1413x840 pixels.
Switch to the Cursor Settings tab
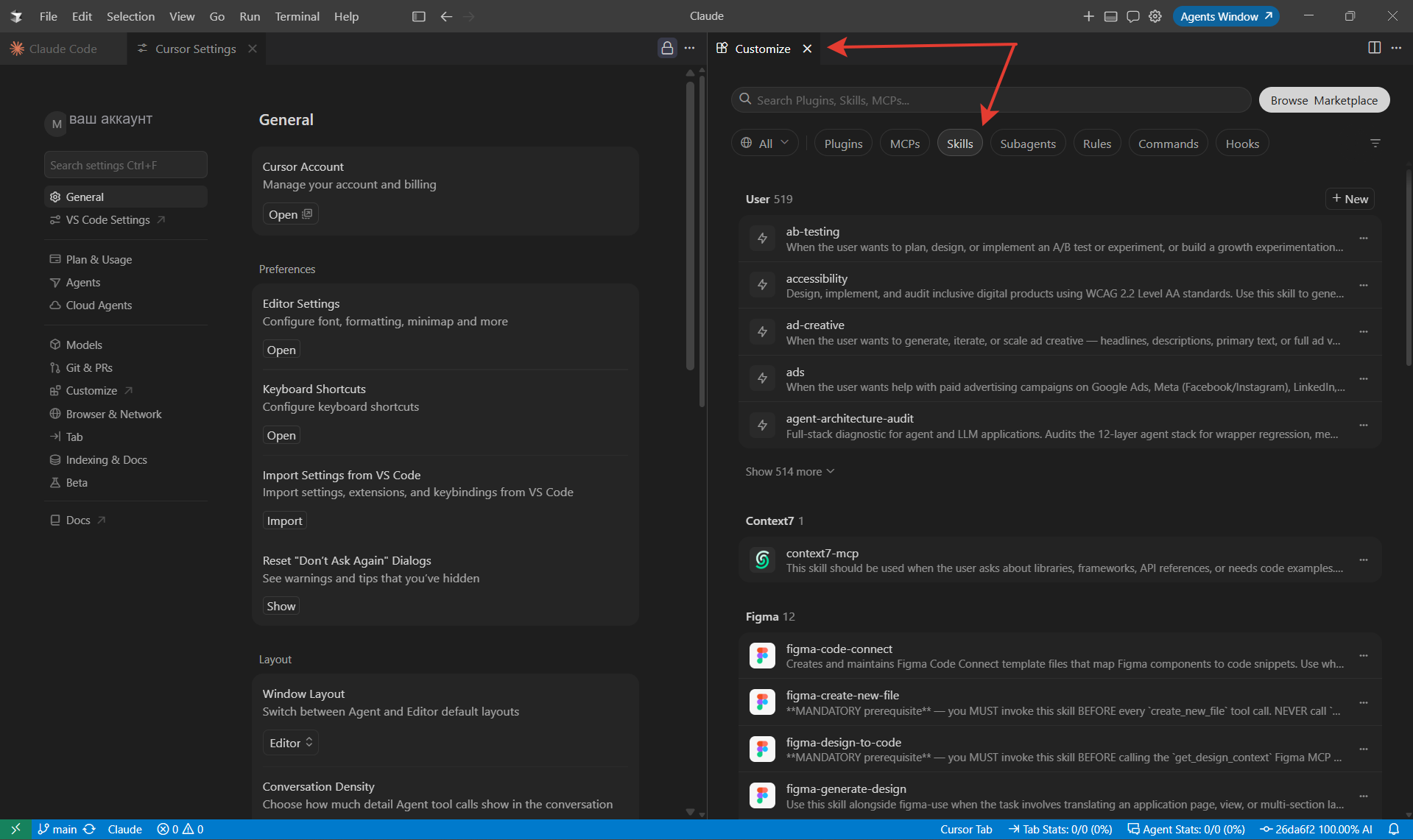(x=196, y=49)
